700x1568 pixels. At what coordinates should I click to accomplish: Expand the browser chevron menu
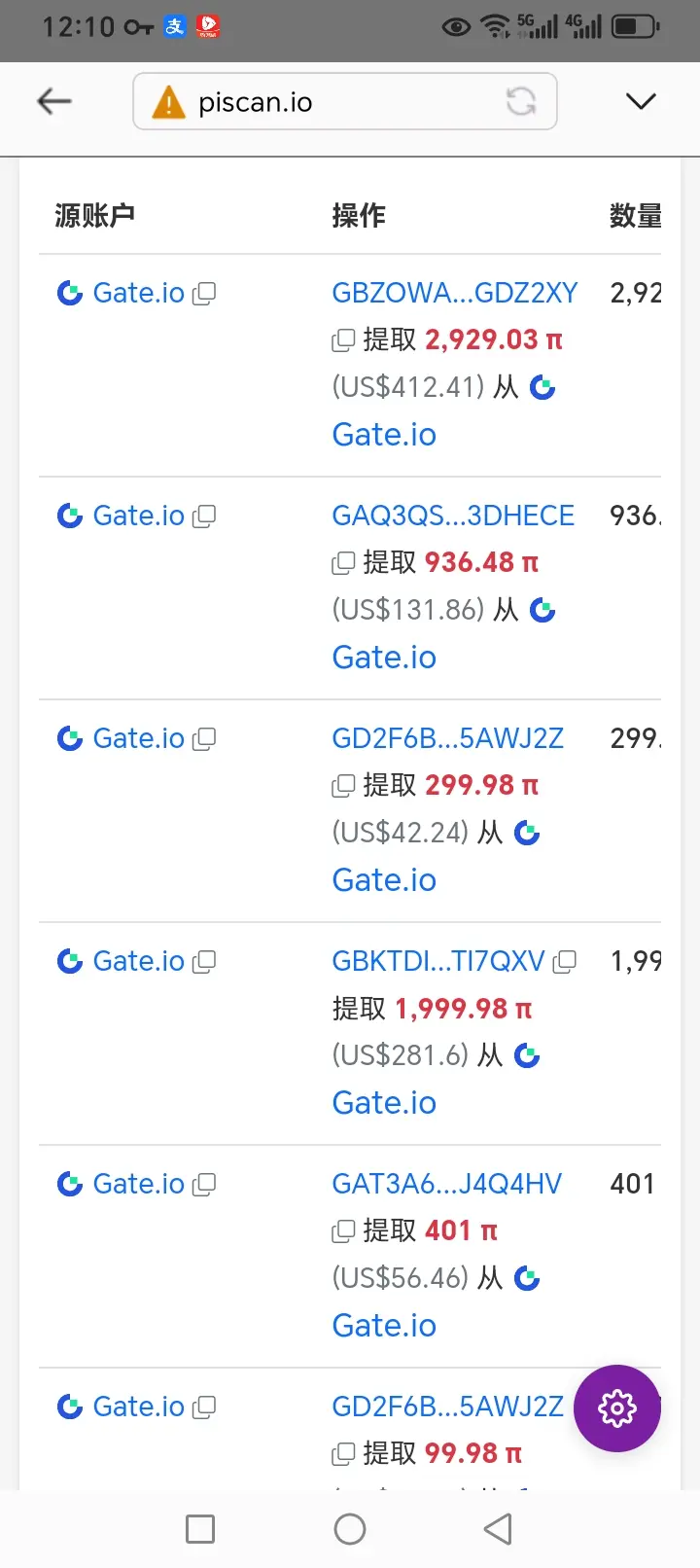coord(641,101)
